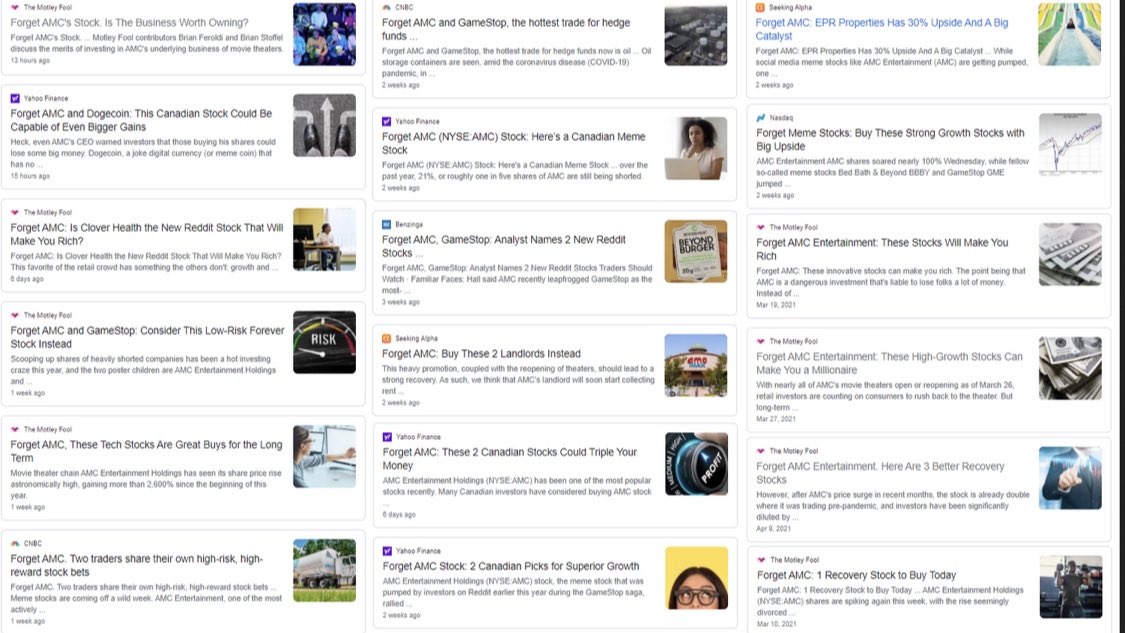Screen dimensions: 1125x633
Task: Open 'These 2 Canadian Stocks Could Triple' headline
Action: [509, 459]
